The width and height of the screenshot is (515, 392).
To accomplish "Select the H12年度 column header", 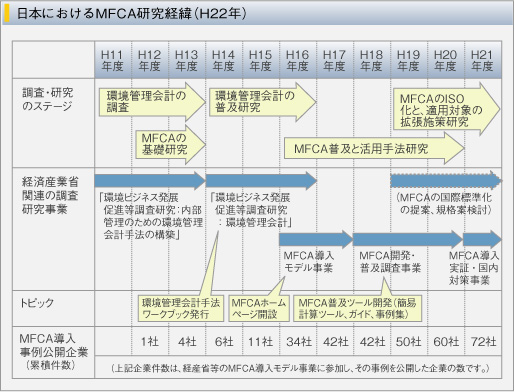I will [150, 60].
